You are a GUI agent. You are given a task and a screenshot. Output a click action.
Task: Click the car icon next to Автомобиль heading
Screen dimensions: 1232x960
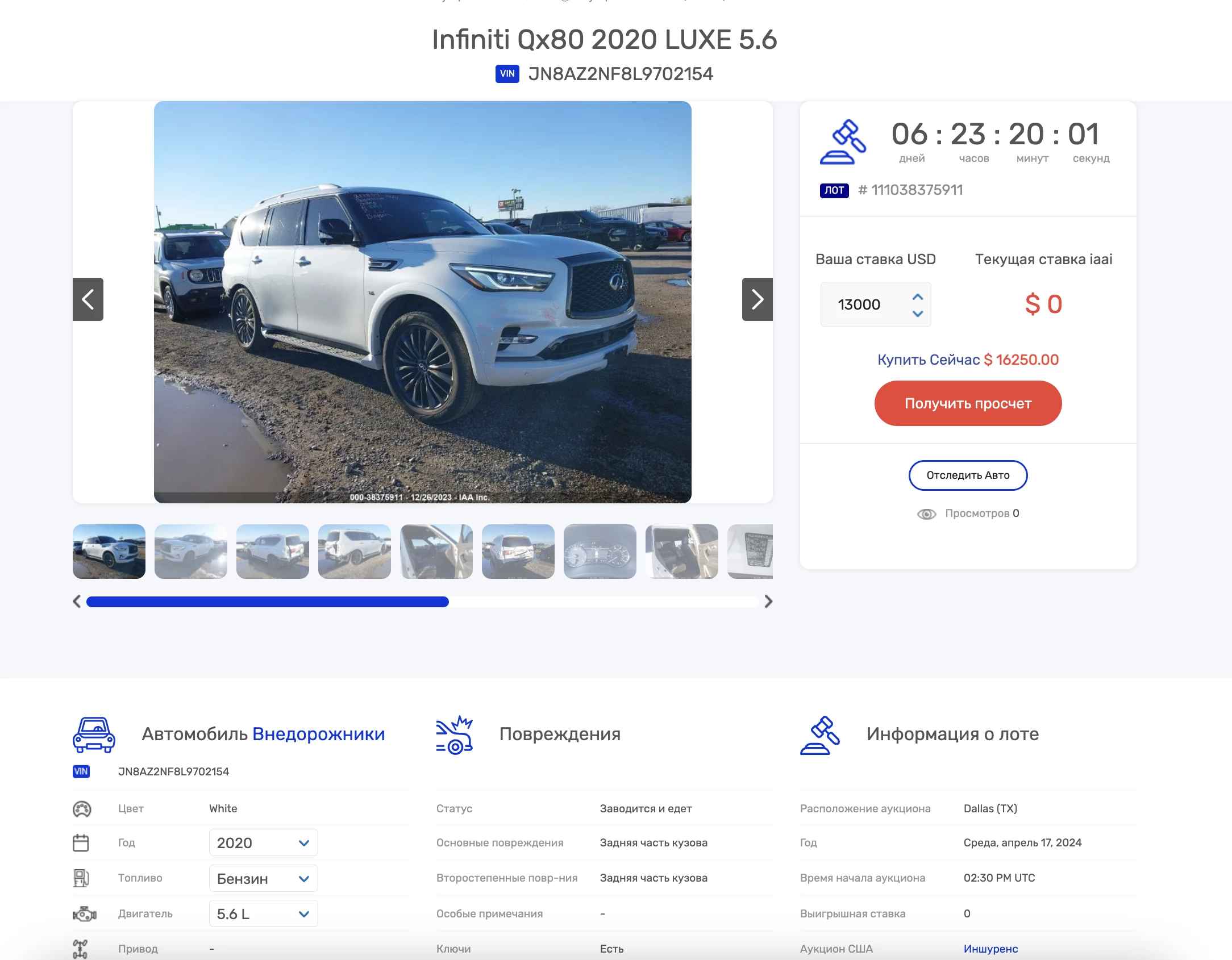[94, 734]
